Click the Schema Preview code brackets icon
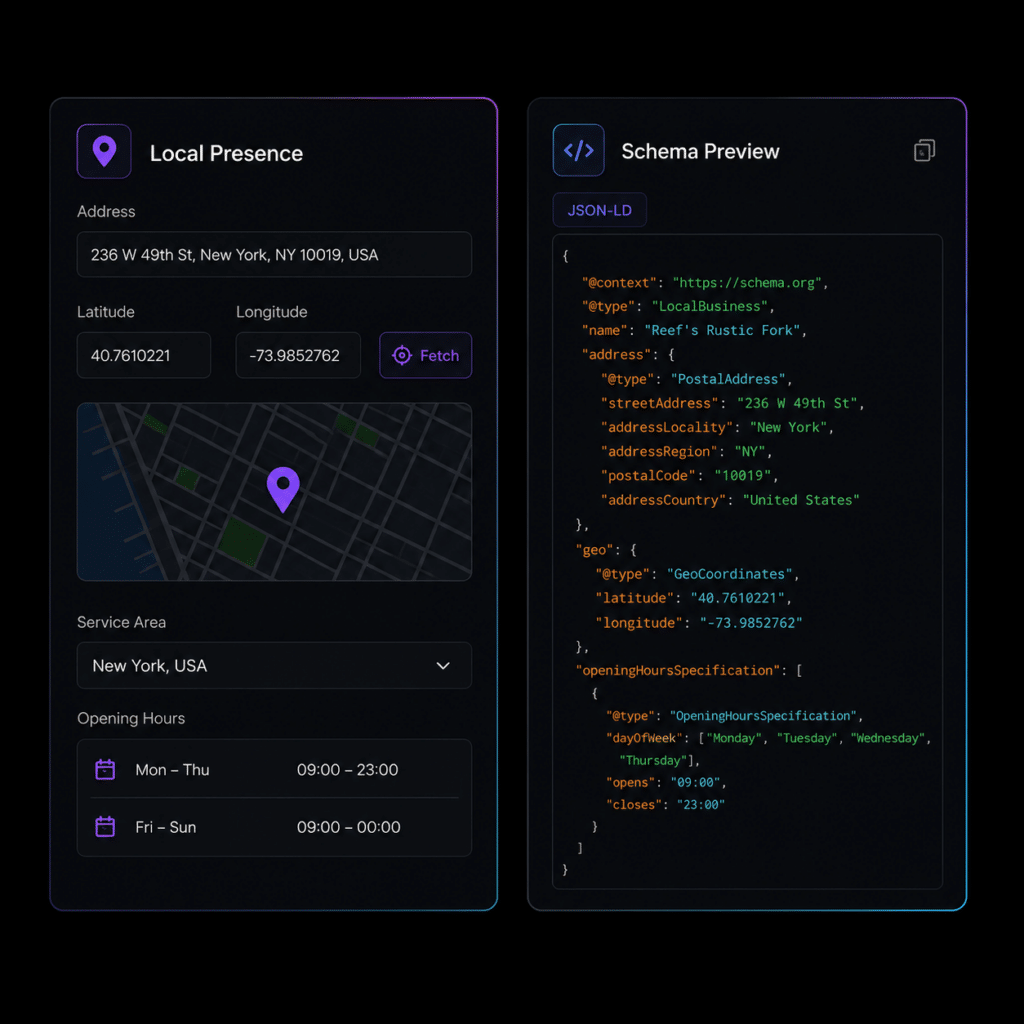The height and width of the screenshot is (1024, 1024). [x=578, y=151]
